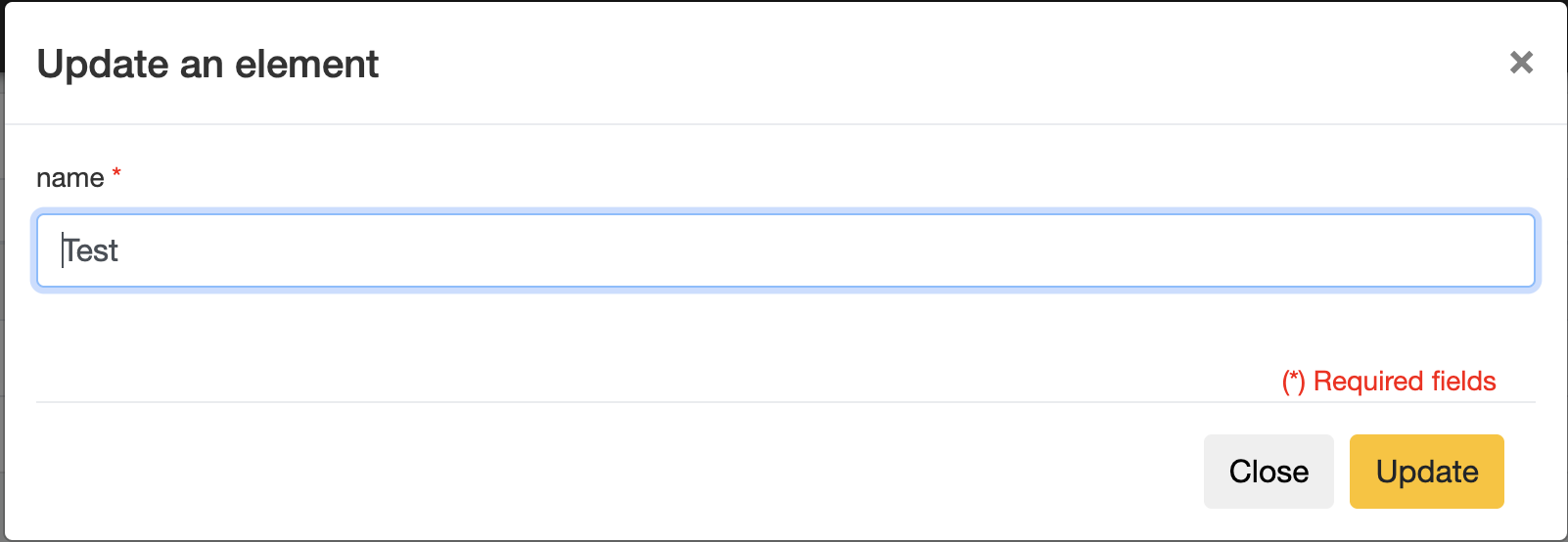This screenshot has height=542, width=1568.
Task: Click the red asterisk beside name
Action: [116, 173]
